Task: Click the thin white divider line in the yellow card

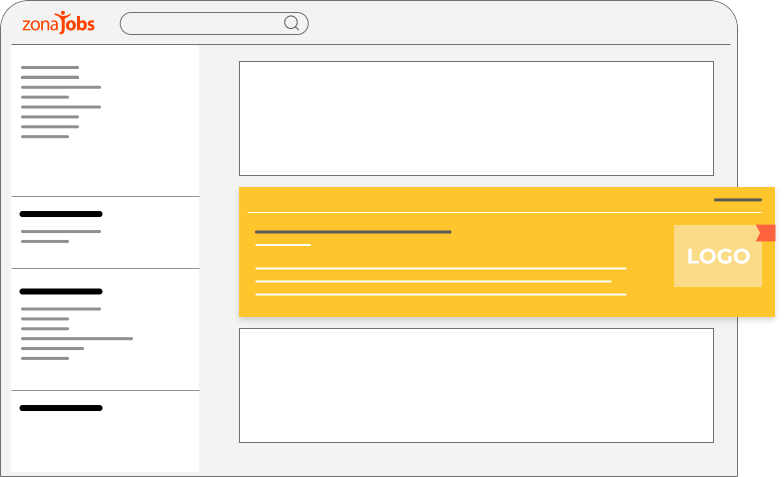Action: (x=504, y=212)
